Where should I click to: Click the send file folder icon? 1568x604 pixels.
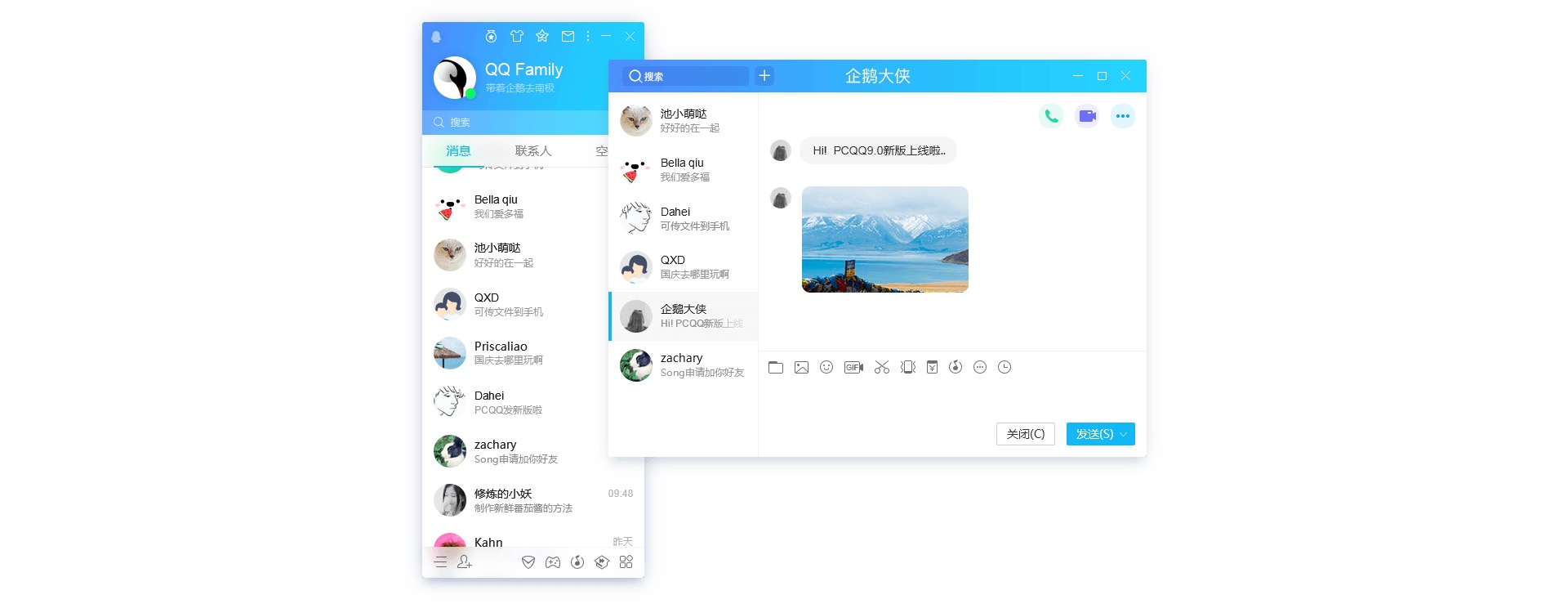pos(776,368)
